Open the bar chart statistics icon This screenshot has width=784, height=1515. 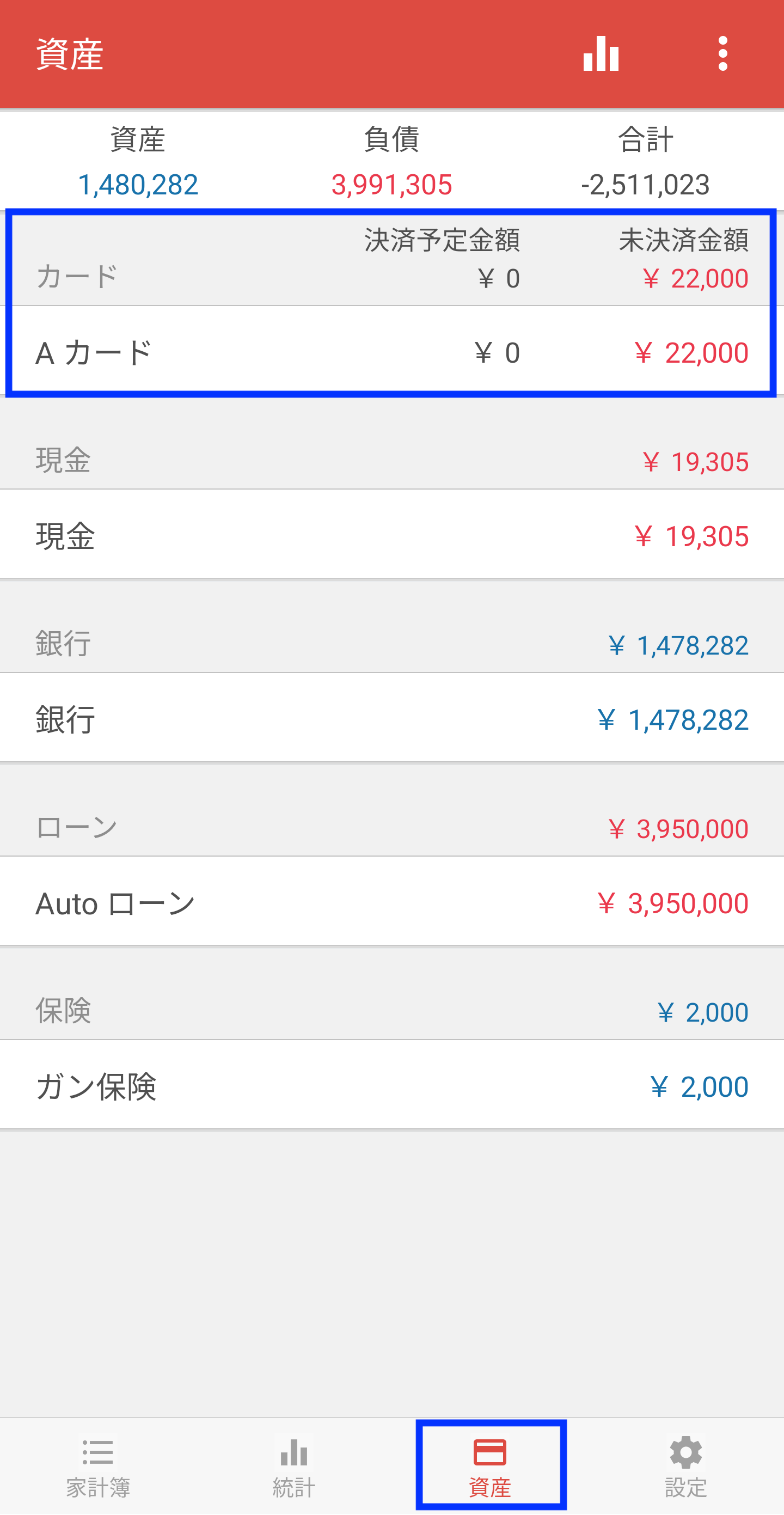(x=601, y=53)
